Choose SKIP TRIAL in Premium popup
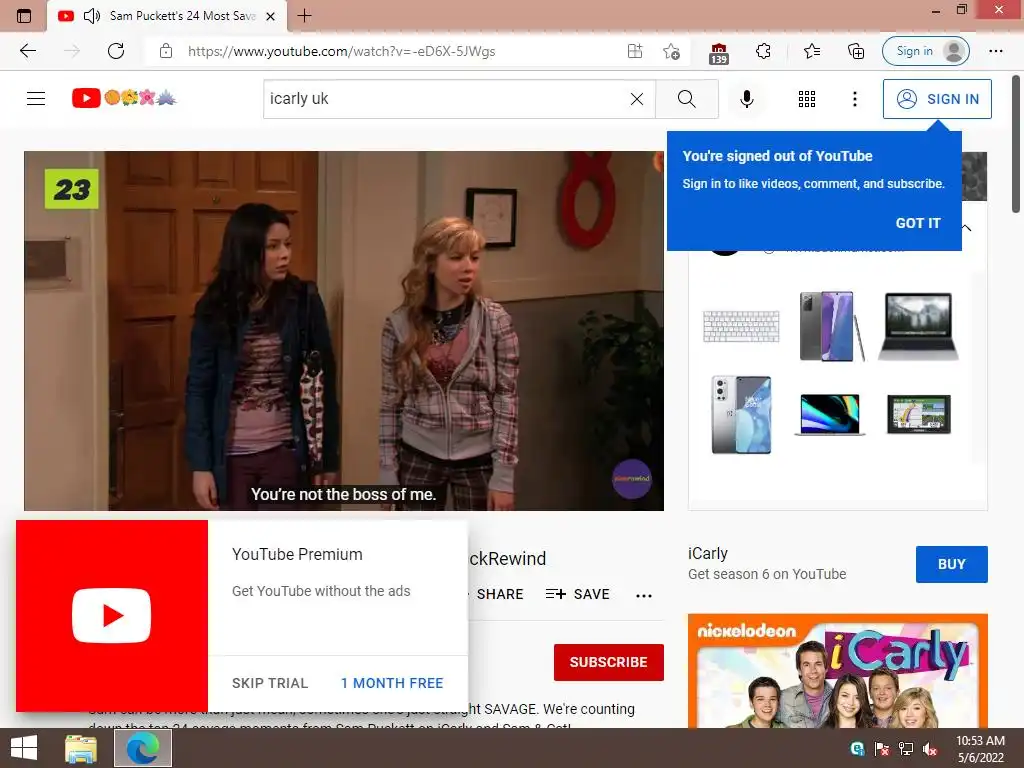 [x=270, y=683]
